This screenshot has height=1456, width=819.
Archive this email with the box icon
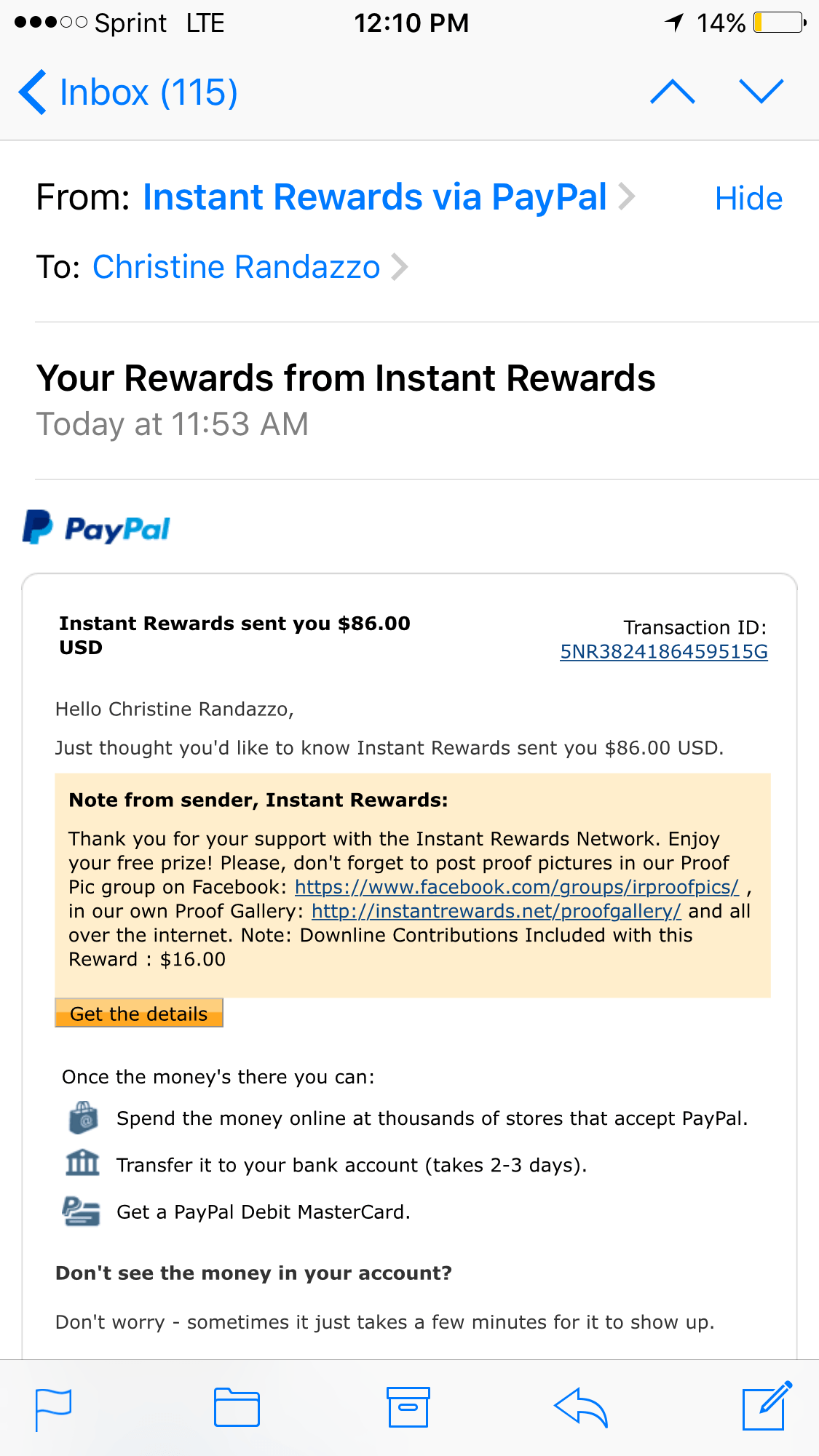coord(408,1407)
